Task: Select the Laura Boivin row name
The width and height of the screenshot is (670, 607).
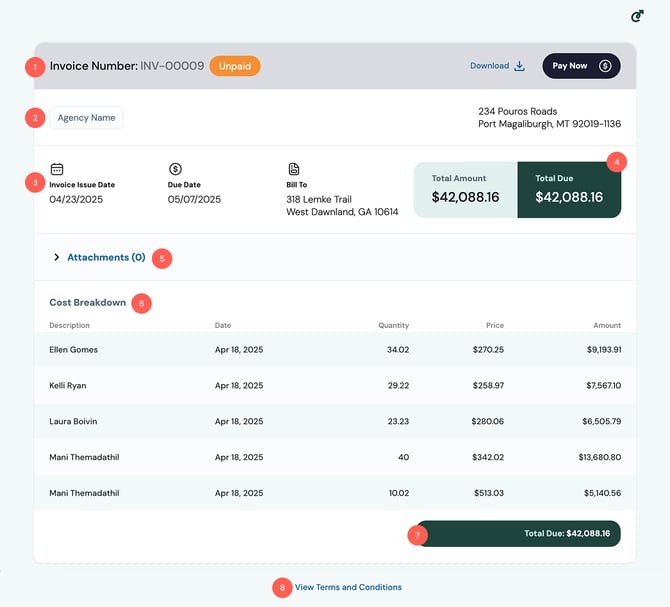Action: 73,421
